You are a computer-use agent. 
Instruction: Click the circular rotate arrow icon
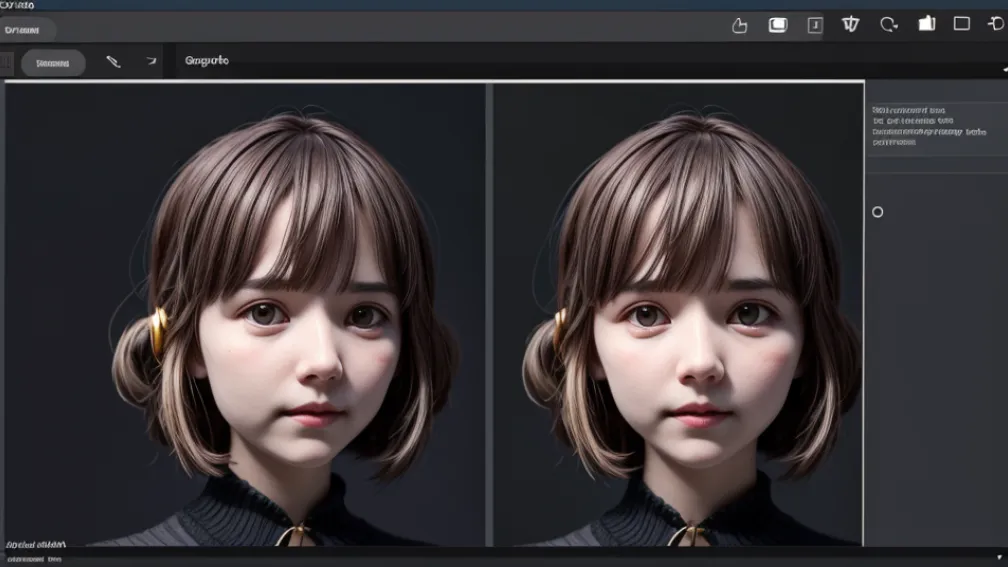(888, 24)
